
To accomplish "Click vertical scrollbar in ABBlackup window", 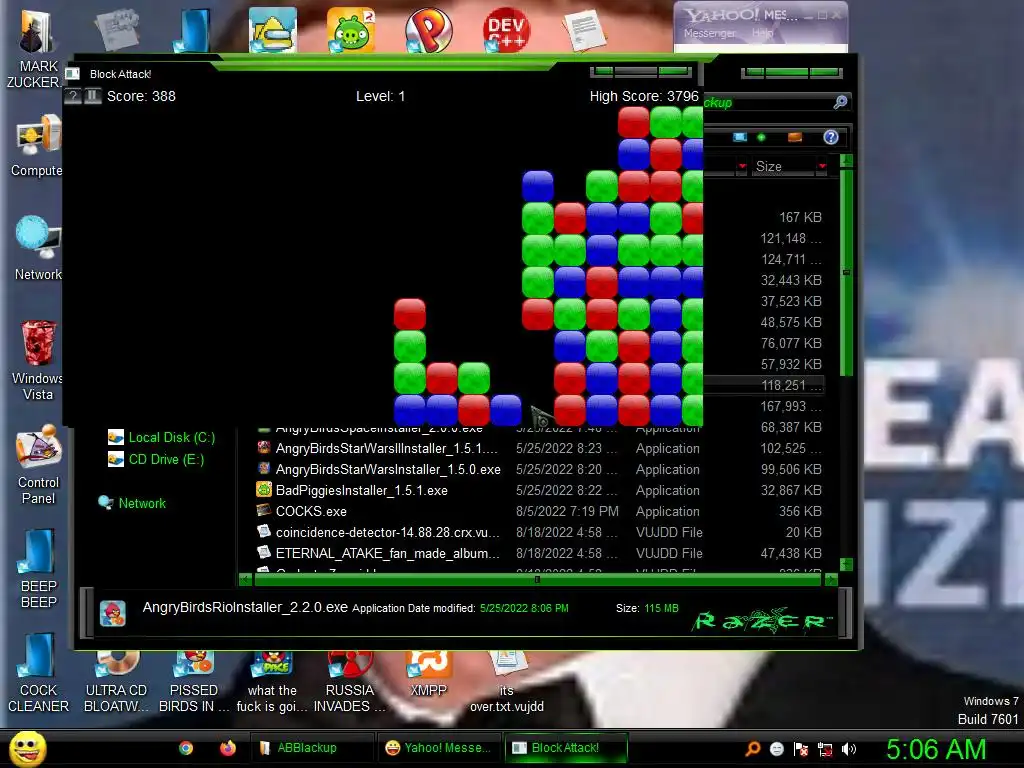I will pyautogui.click(x=846, y=272).
